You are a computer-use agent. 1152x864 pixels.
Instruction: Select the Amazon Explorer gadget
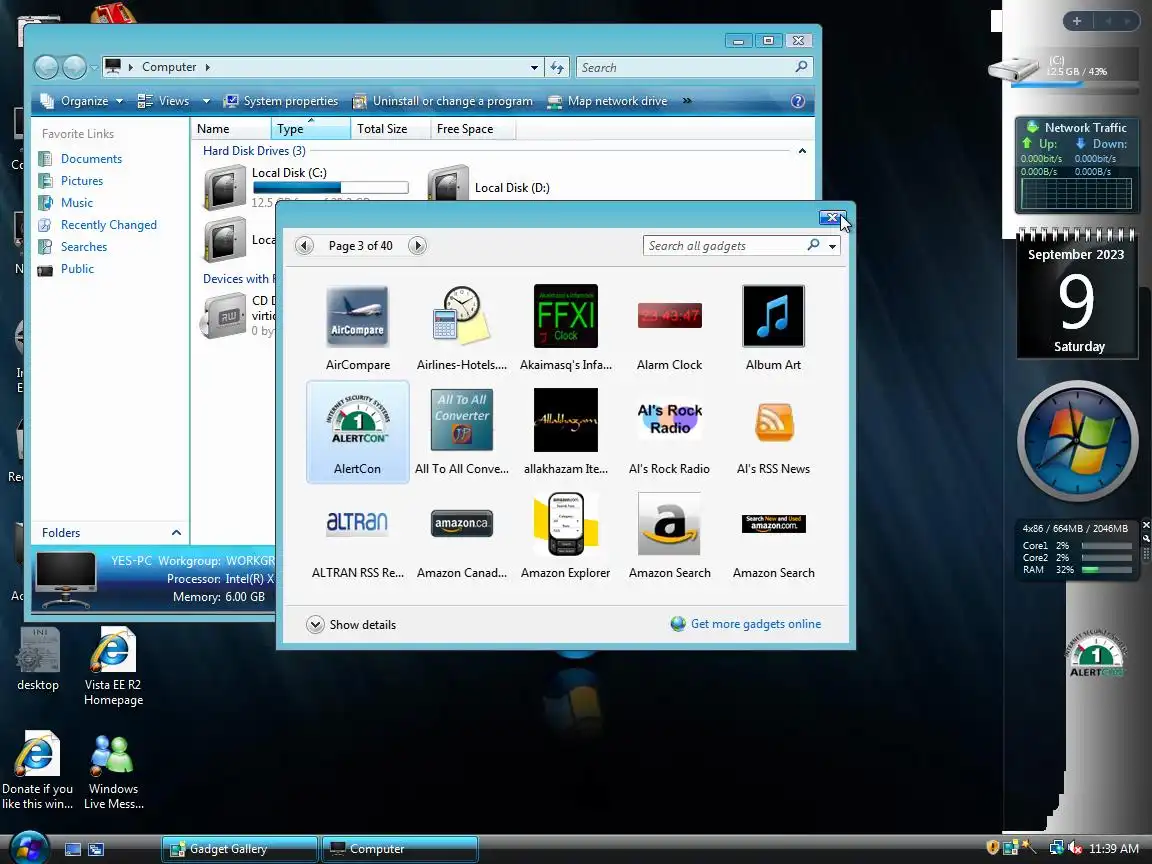tap(566, 524)
